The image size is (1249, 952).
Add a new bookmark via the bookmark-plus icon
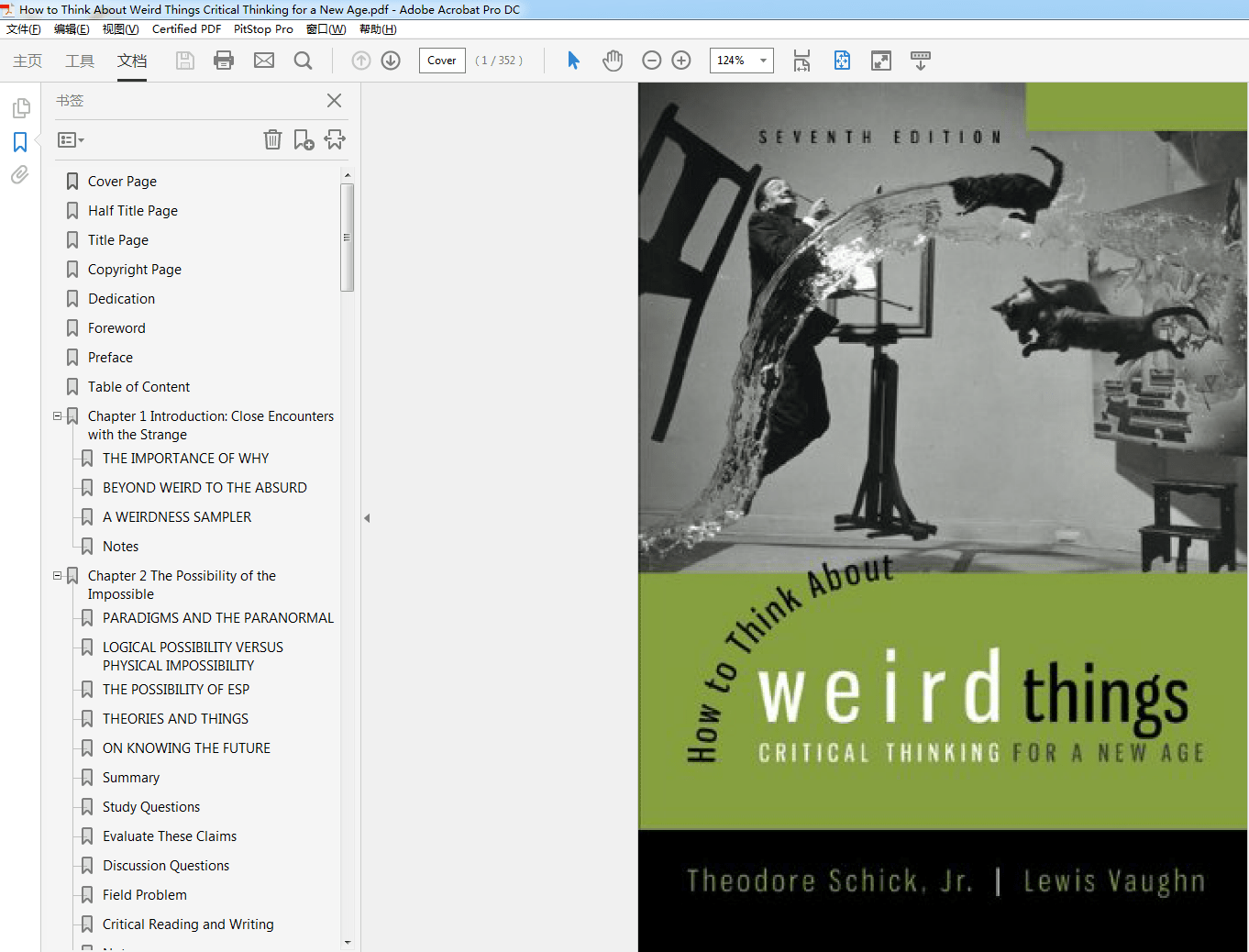click(x=304, y=138)
